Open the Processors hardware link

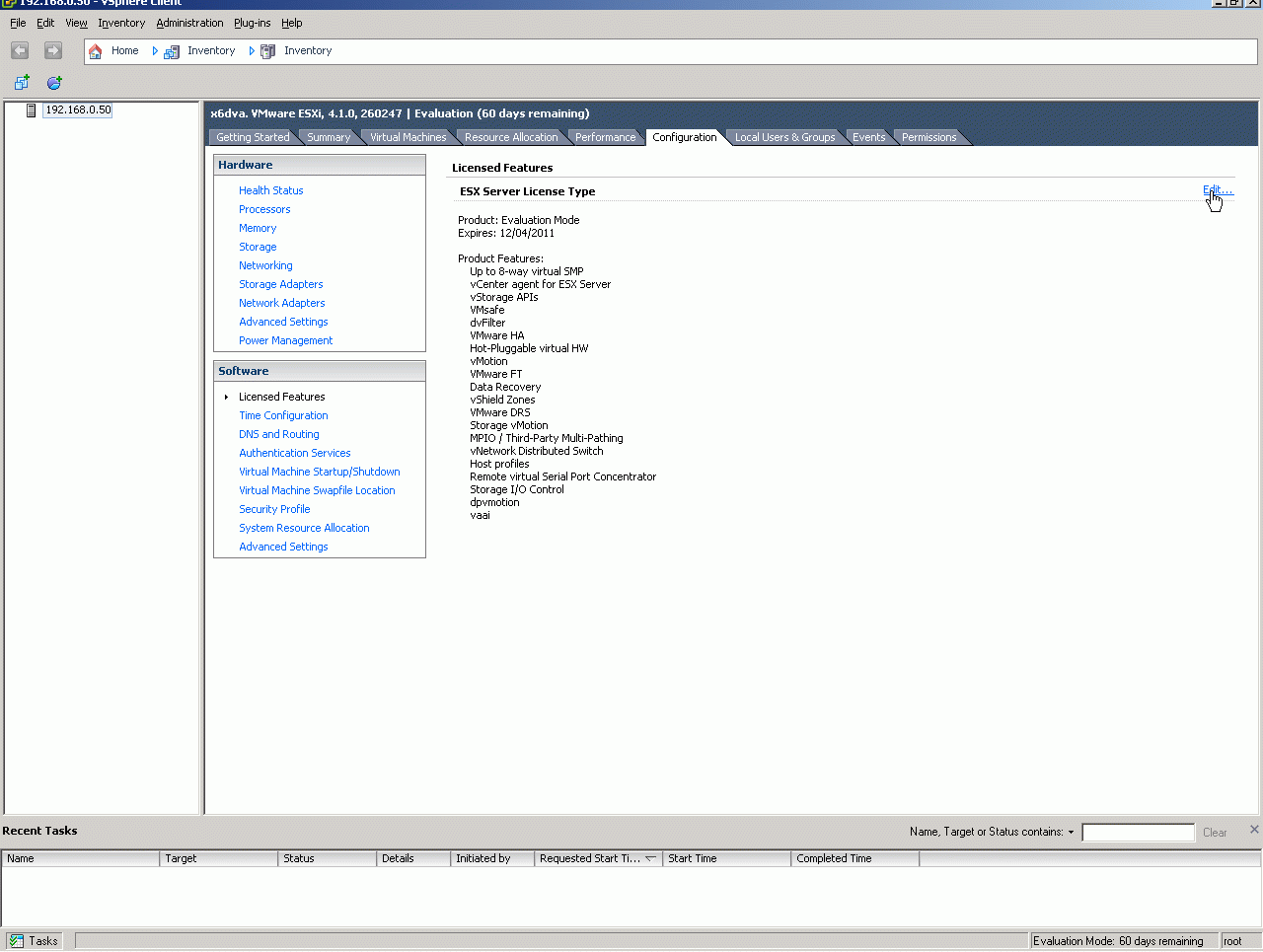coord(264,209)
